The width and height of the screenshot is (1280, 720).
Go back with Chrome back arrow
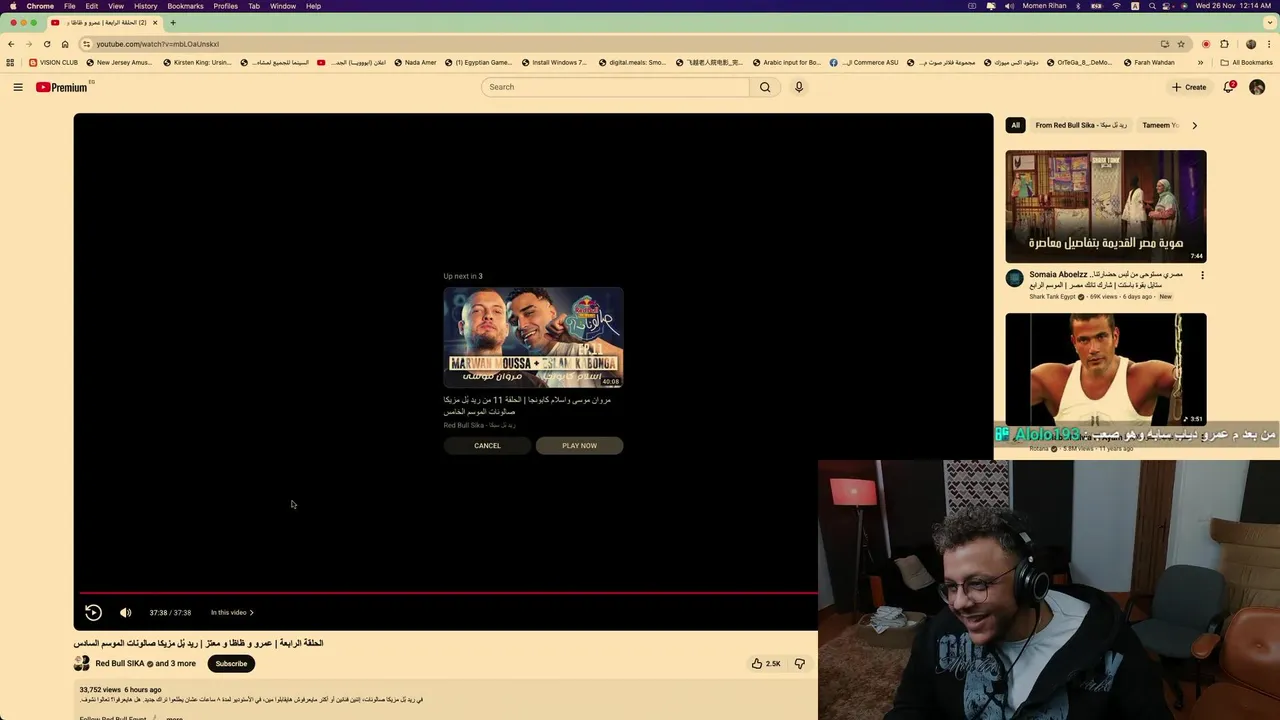(x=11, y=44)
